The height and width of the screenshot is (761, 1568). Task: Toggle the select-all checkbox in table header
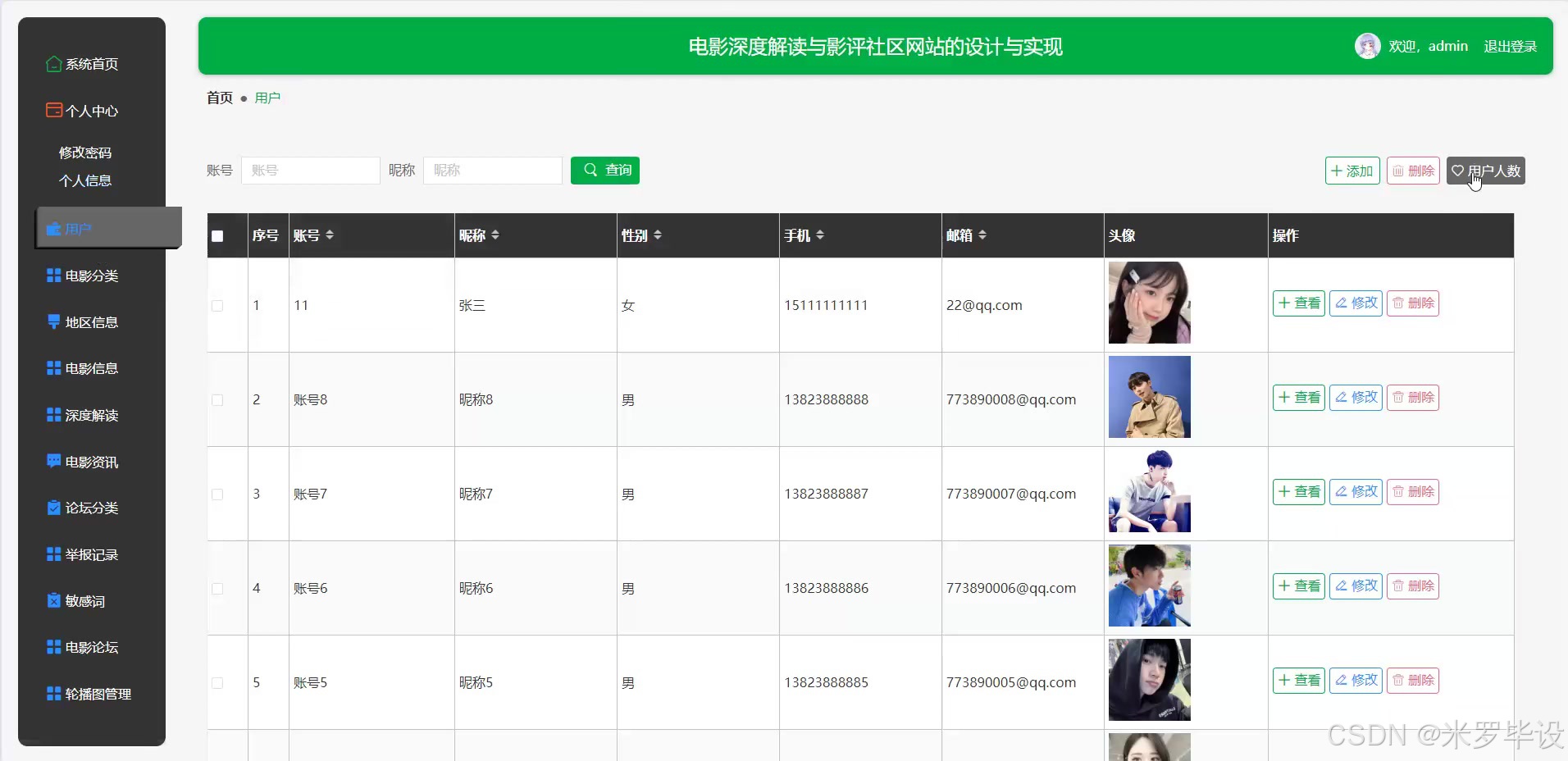(217, 236)
